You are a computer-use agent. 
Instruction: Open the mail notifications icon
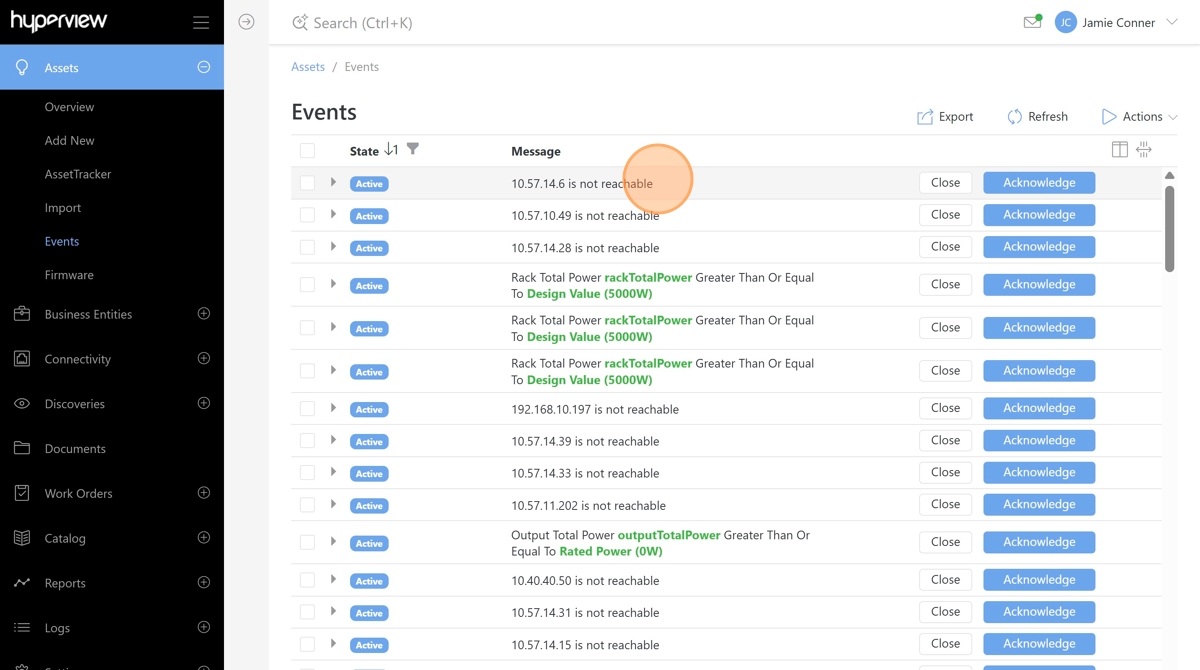pos(1032,22)
